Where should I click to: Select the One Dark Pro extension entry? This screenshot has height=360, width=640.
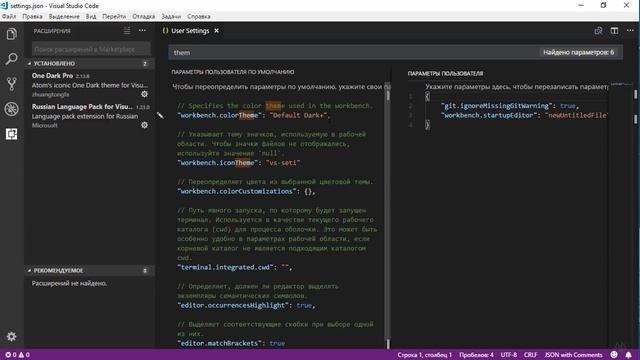click(89, 84)
